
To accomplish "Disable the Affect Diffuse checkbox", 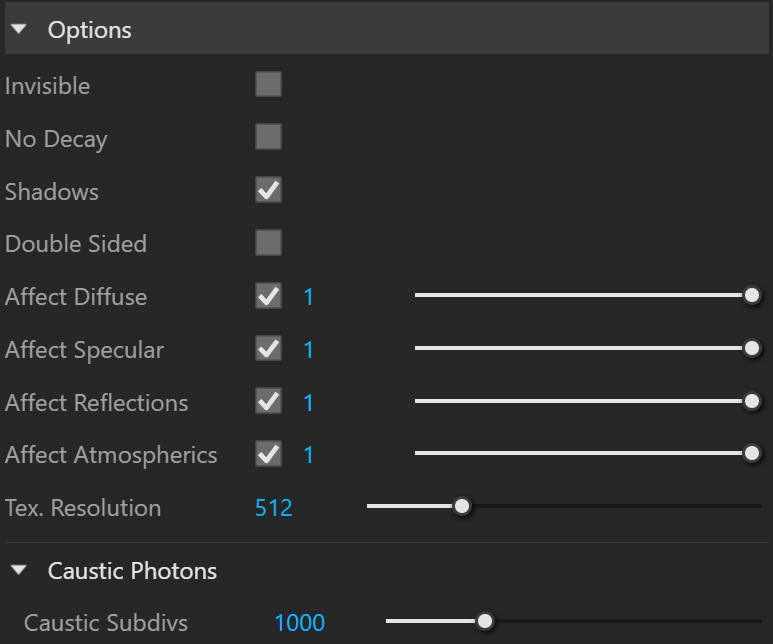I will [269, 296].
